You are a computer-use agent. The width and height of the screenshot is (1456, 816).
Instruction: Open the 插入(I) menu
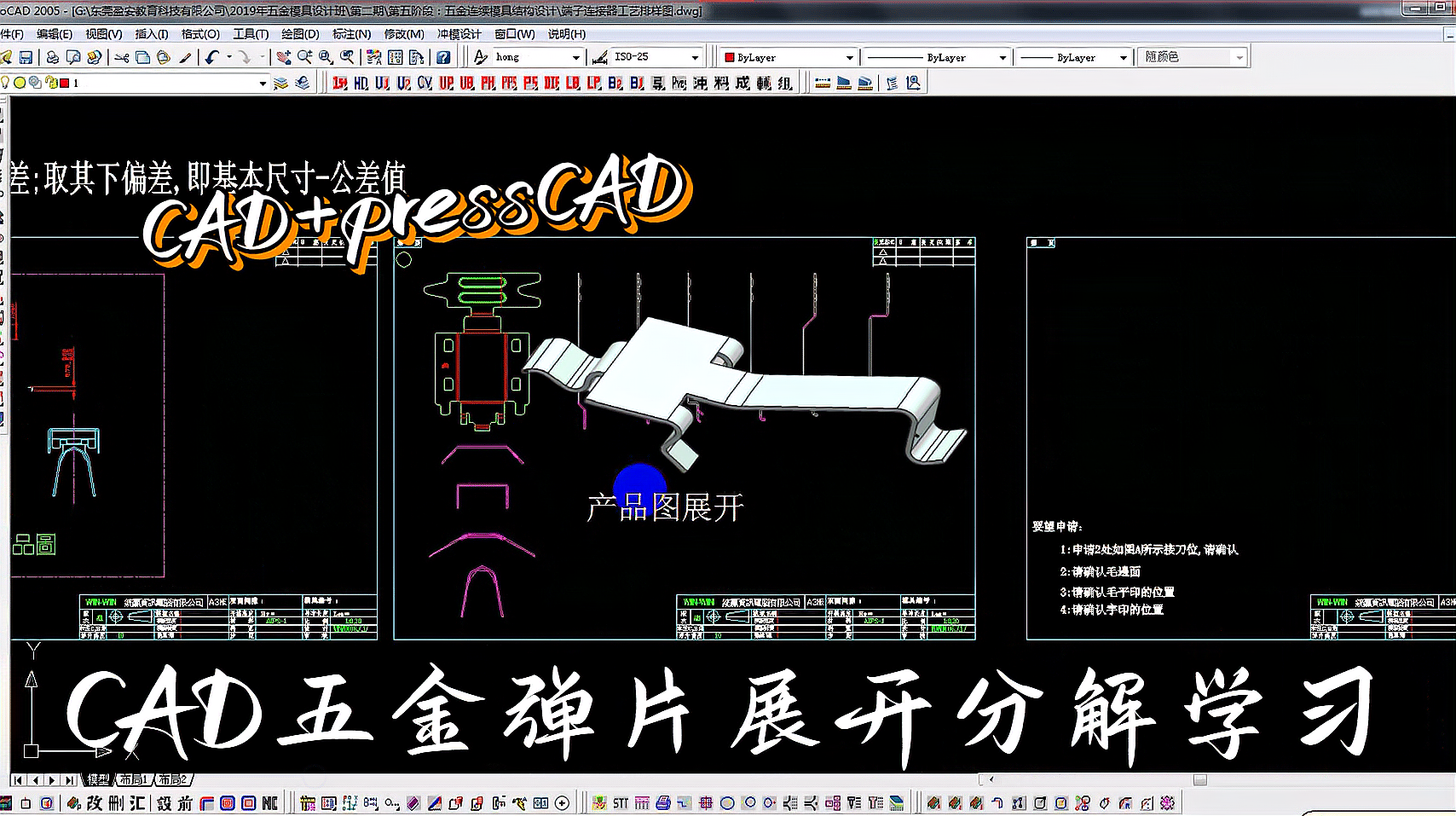(x=152, y=34)
